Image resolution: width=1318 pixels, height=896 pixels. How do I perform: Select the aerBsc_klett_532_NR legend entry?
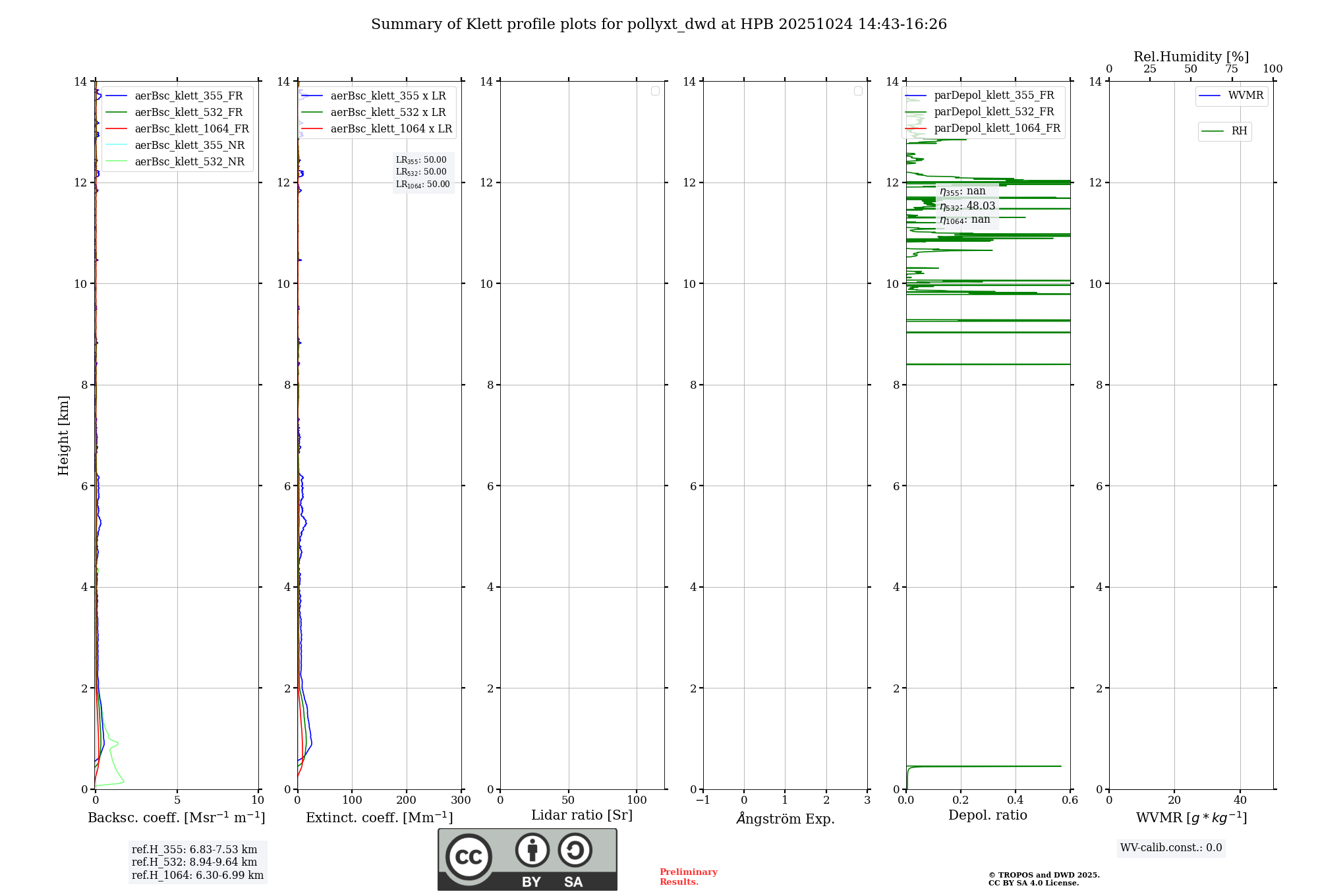189,162
